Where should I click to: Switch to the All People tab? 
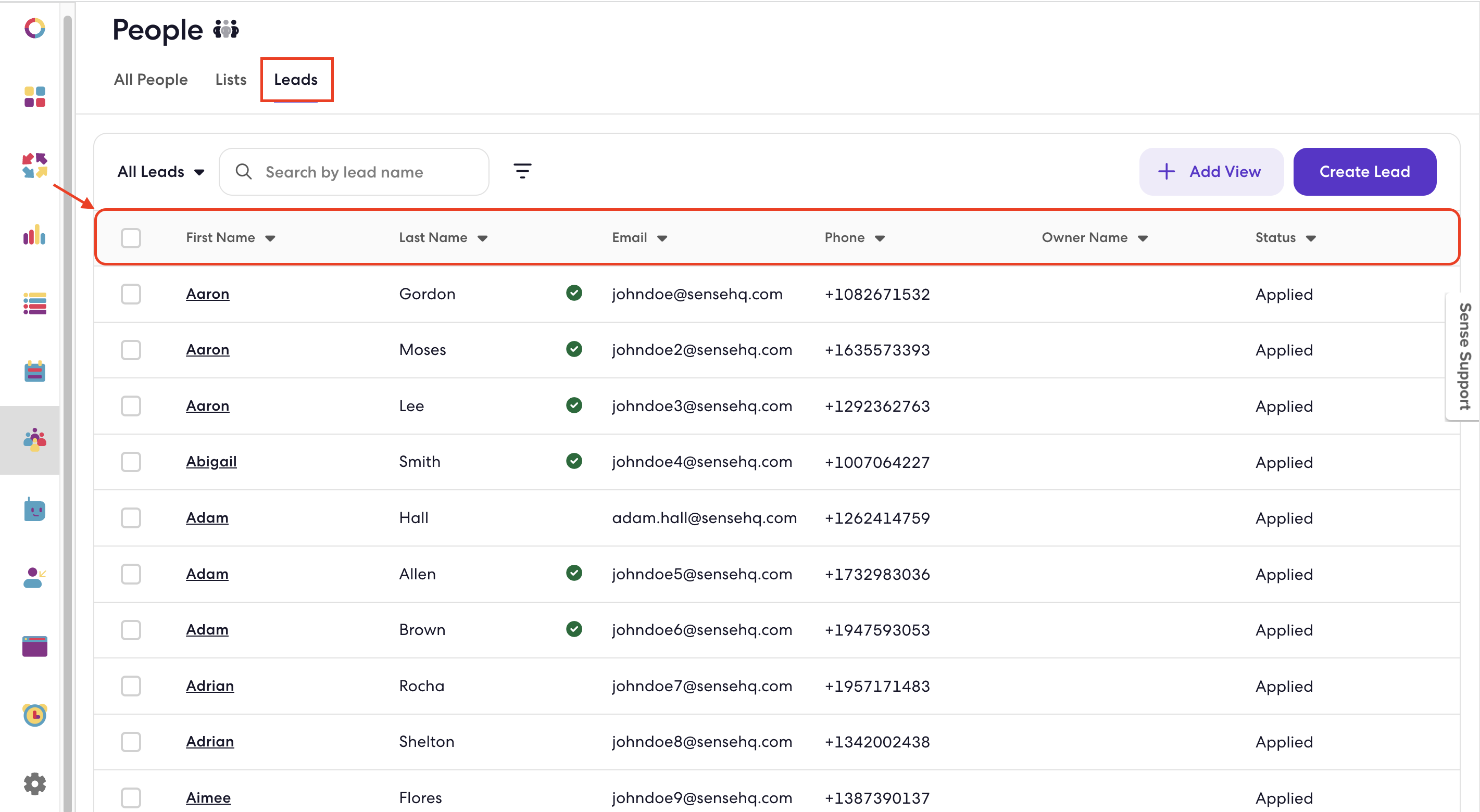150,79
